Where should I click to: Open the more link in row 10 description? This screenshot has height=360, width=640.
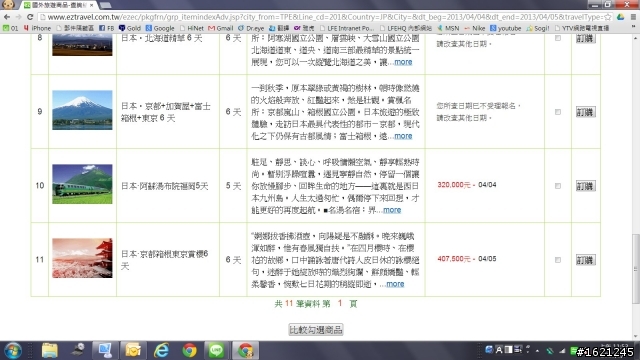392,210
